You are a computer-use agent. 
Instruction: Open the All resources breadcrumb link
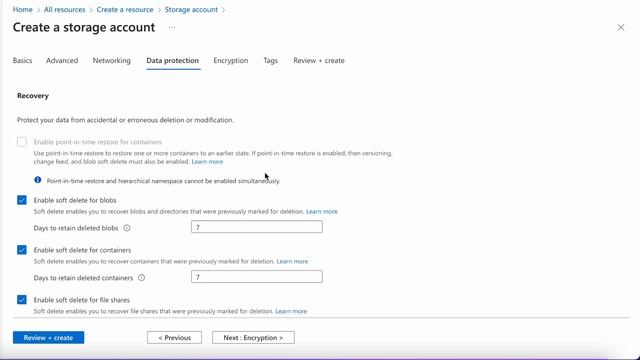pos(64,9)
